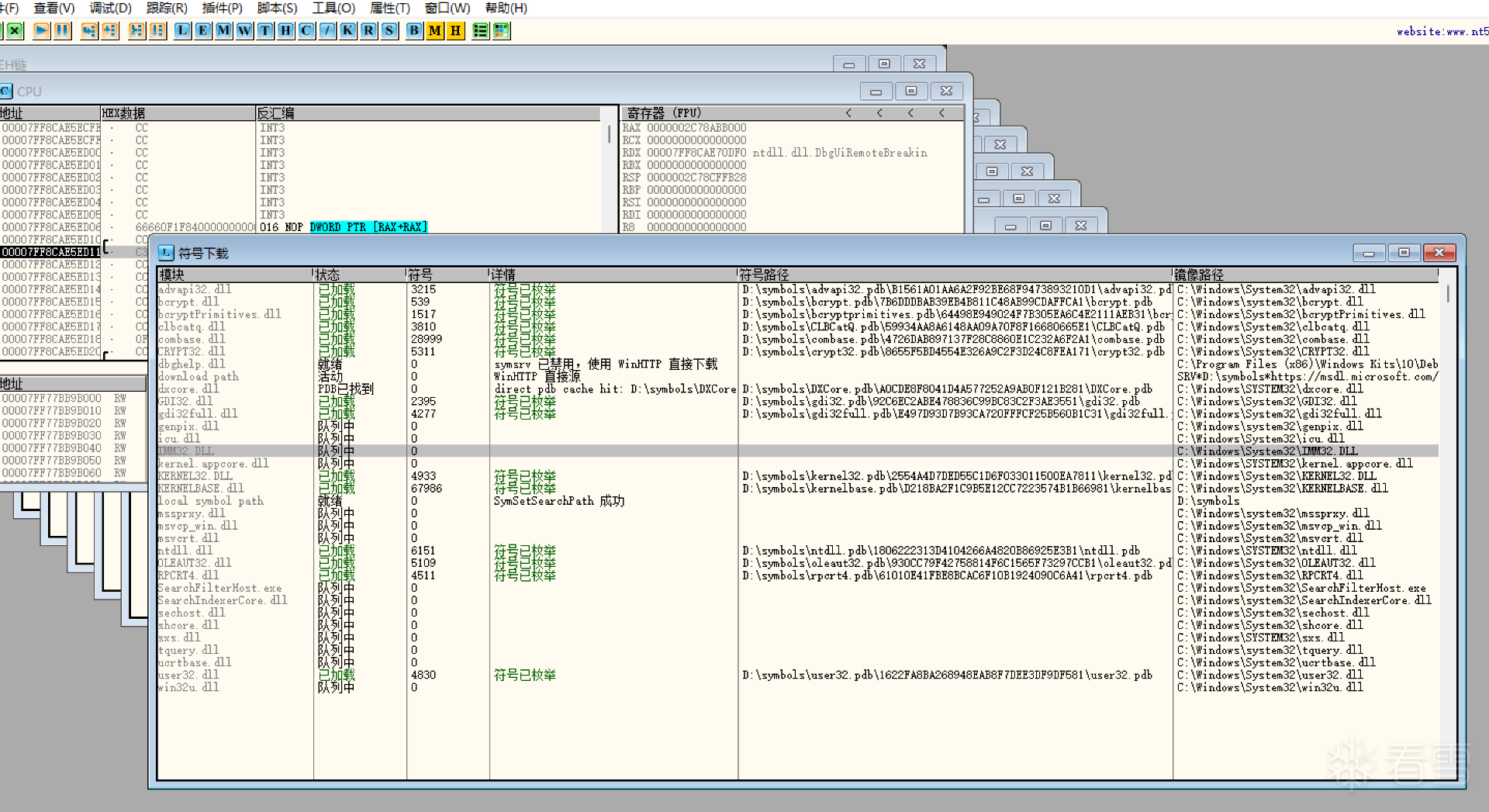Select the SearchFilterHost.exe module row
The height and width of the screenshot is (812, 1489).
pyautogui.click(x=797, y=588)
